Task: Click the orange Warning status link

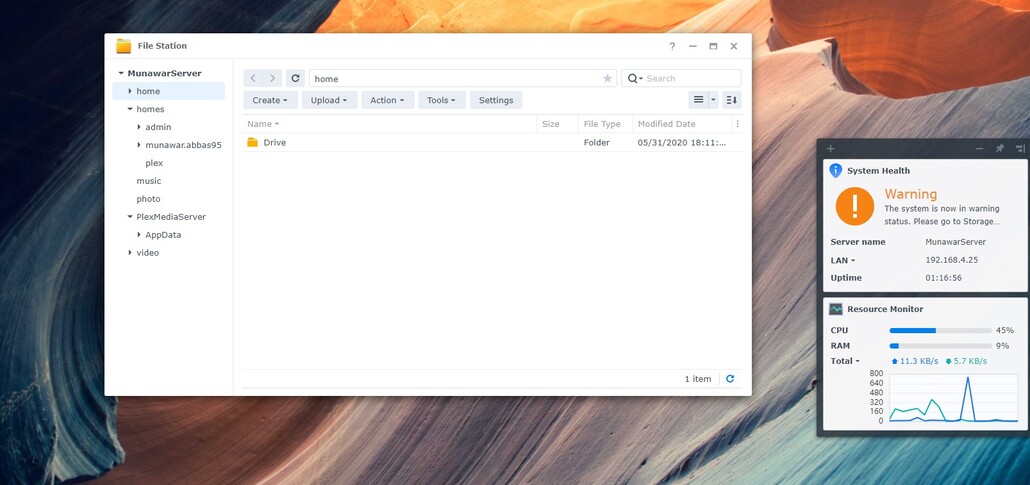Action: (910, 194)
